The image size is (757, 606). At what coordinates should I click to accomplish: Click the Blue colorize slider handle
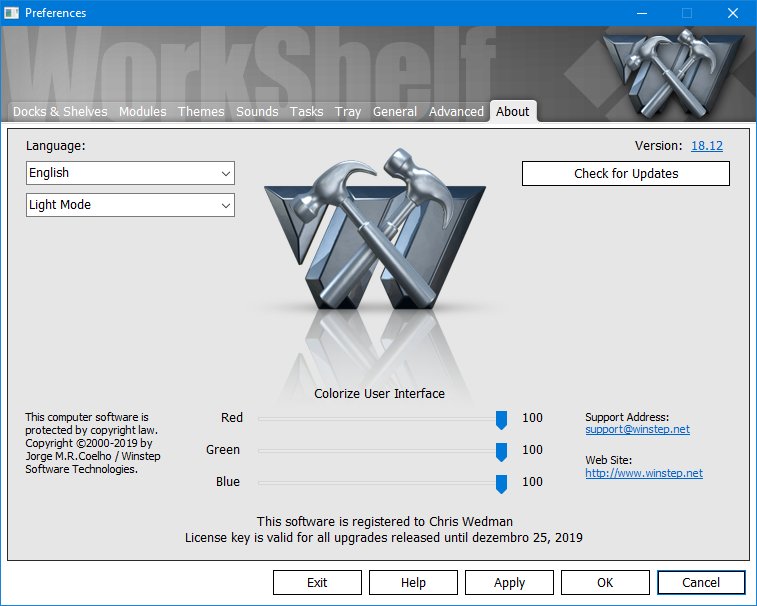point(502,483)
